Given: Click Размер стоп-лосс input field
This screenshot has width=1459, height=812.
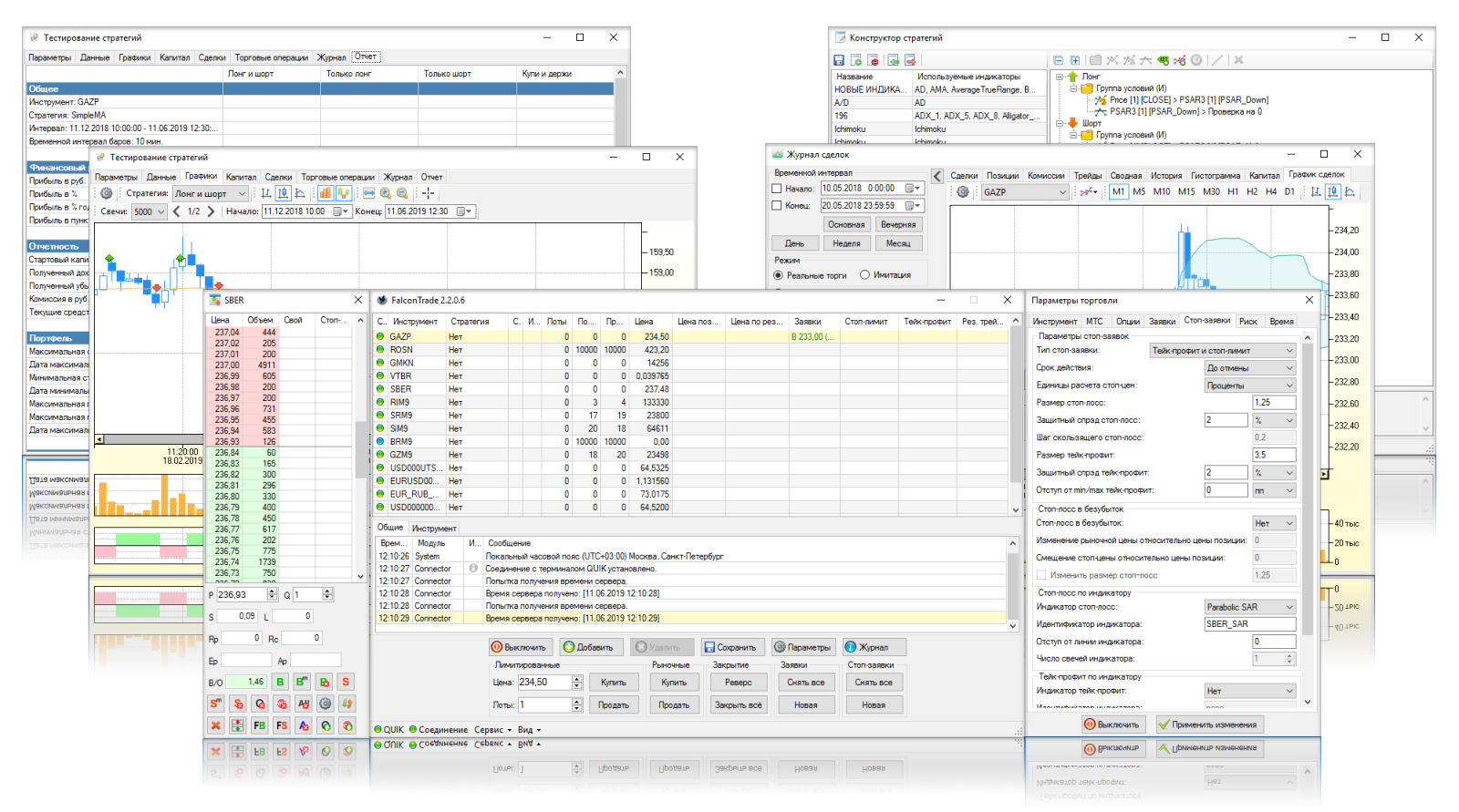Looking at the screenshot, I should click(1274, 403).
